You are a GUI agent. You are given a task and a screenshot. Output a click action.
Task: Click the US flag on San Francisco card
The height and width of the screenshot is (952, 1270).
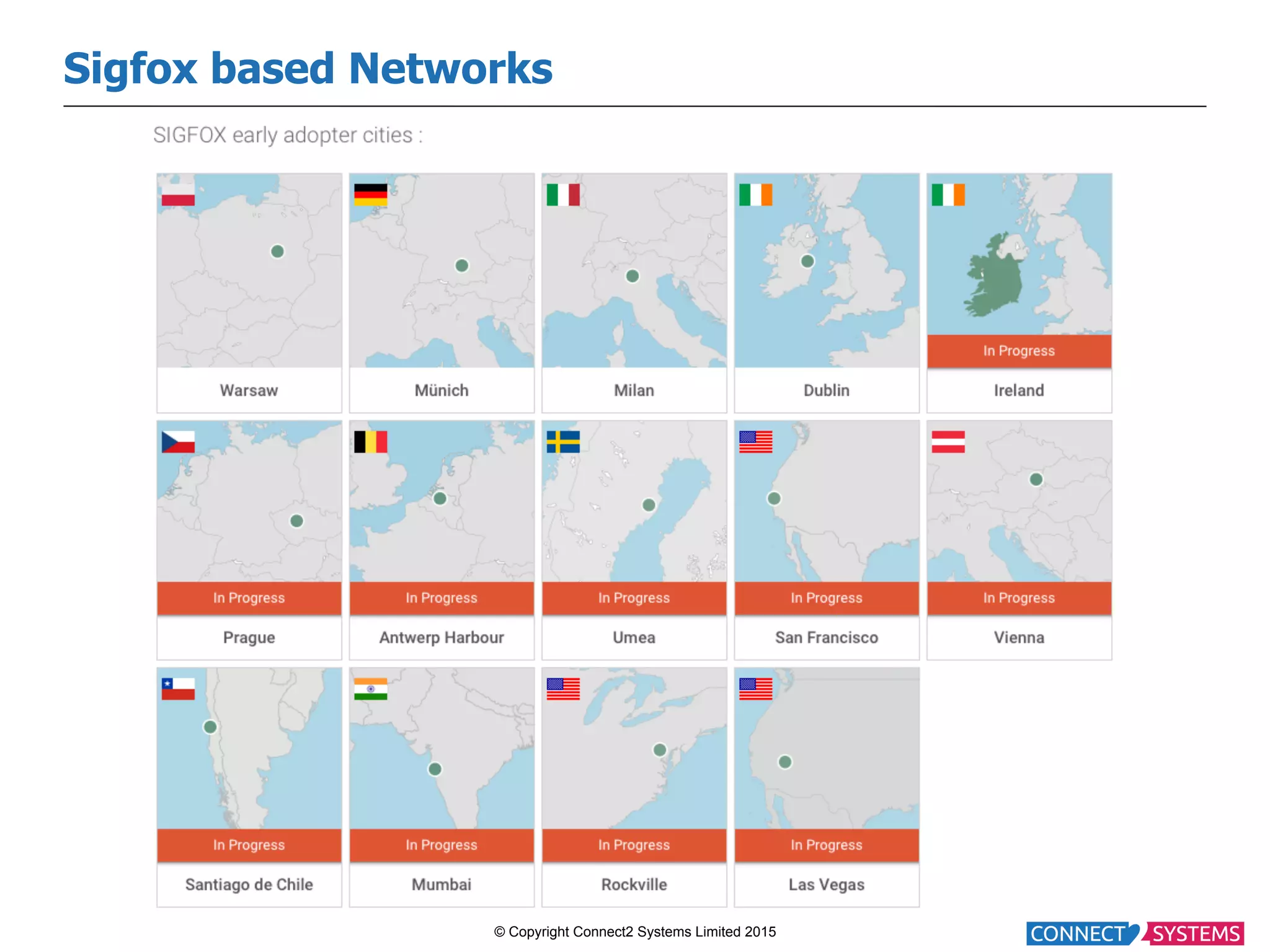(x=756, y=442)
